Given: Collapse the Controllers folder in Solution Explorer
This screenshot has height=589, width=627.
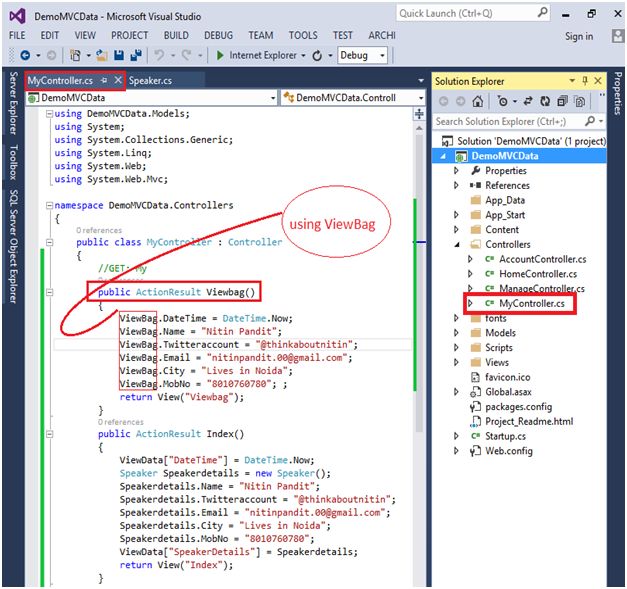Looking at the screenshot, I should coord(457,245).
